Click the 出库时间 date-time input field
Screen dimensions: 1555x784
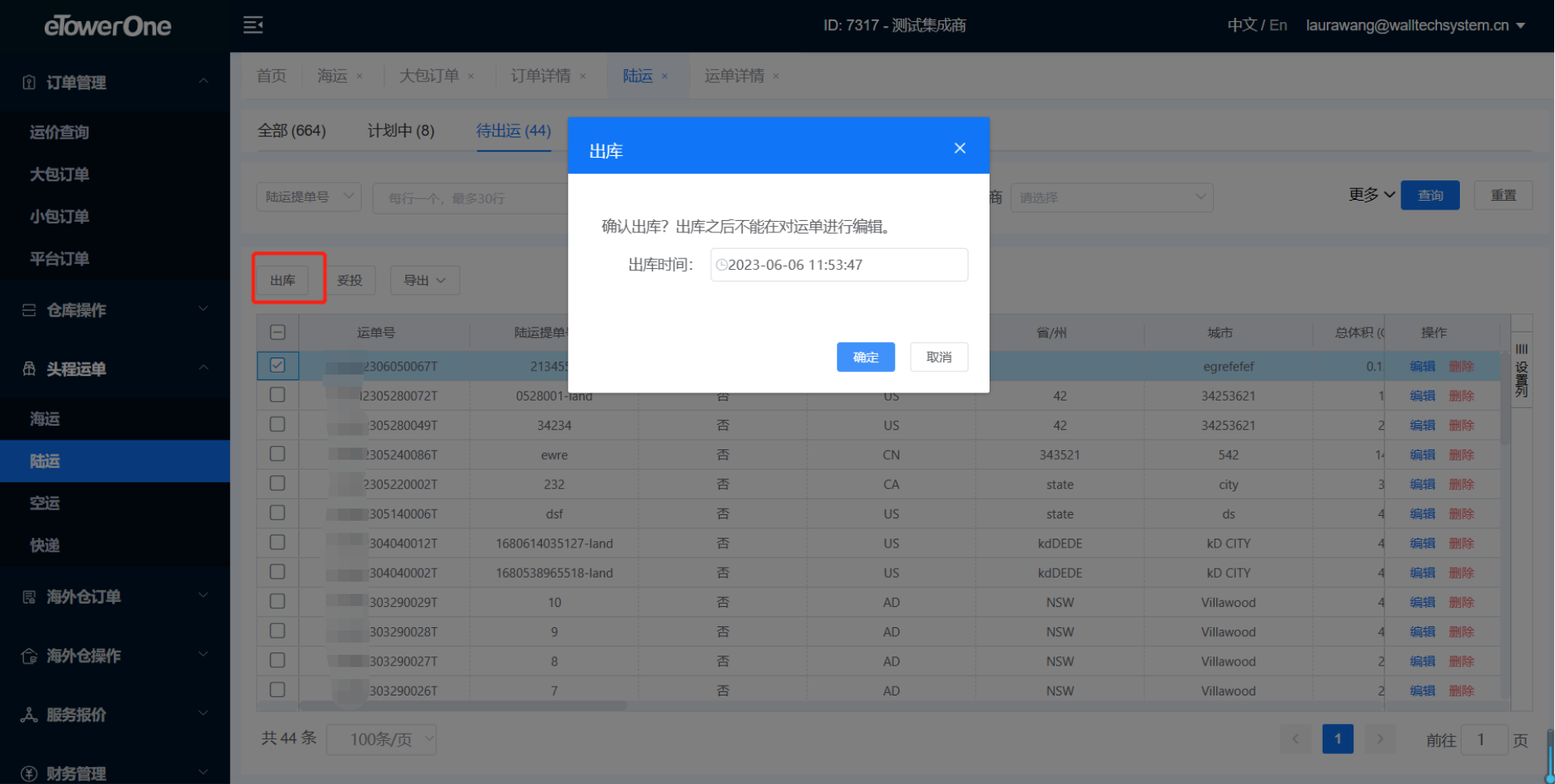click(x=845, y=265)
